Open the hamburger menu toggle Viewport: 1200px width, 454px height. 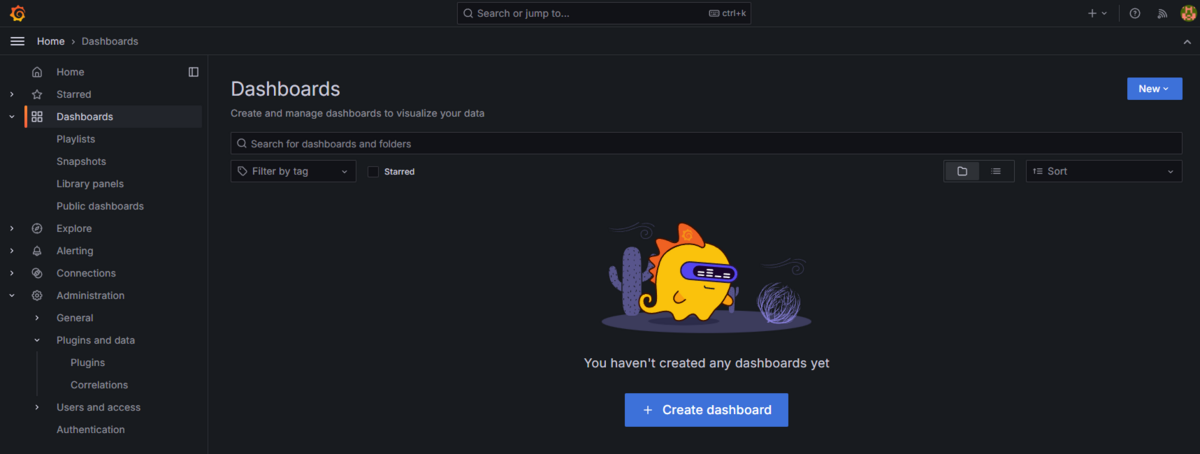click(17, 41)
